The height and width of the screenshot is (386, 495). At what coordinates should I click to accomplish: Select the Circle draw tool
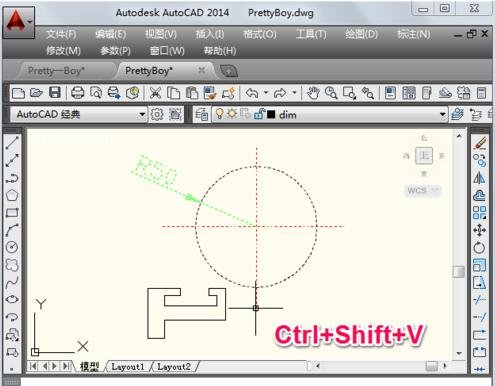point(12,247)
